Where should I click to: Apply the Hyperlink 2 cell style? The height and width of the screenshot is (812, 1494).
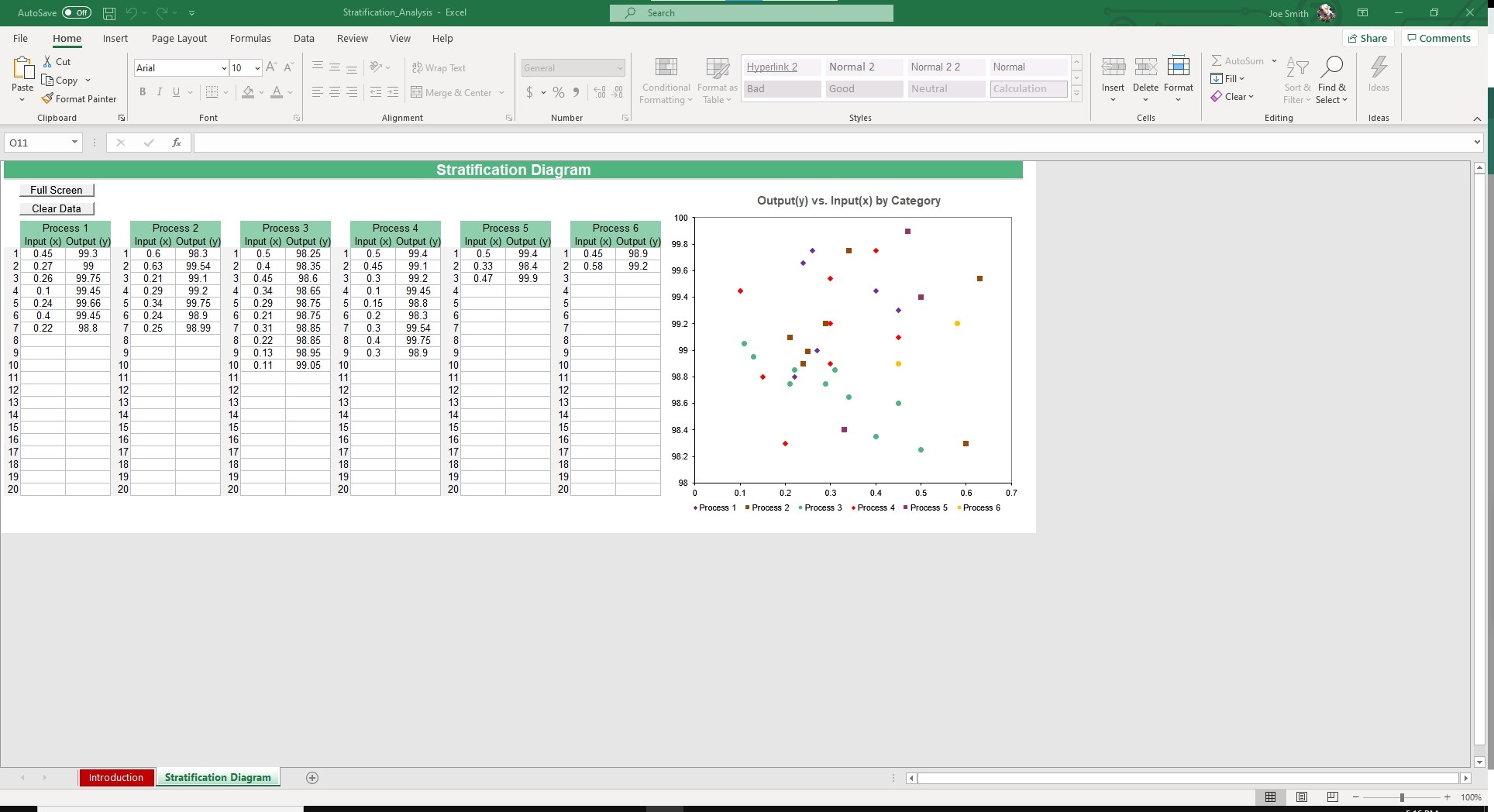point(781,67)
